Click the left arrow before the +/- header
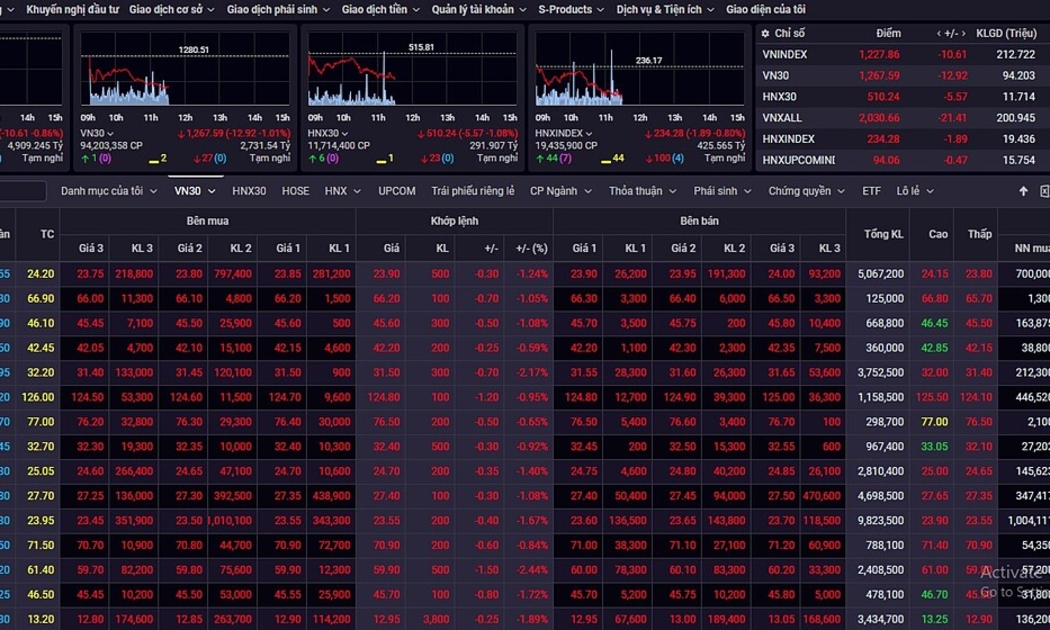Viewport: 1050px width, 630px height. [938, 33]
